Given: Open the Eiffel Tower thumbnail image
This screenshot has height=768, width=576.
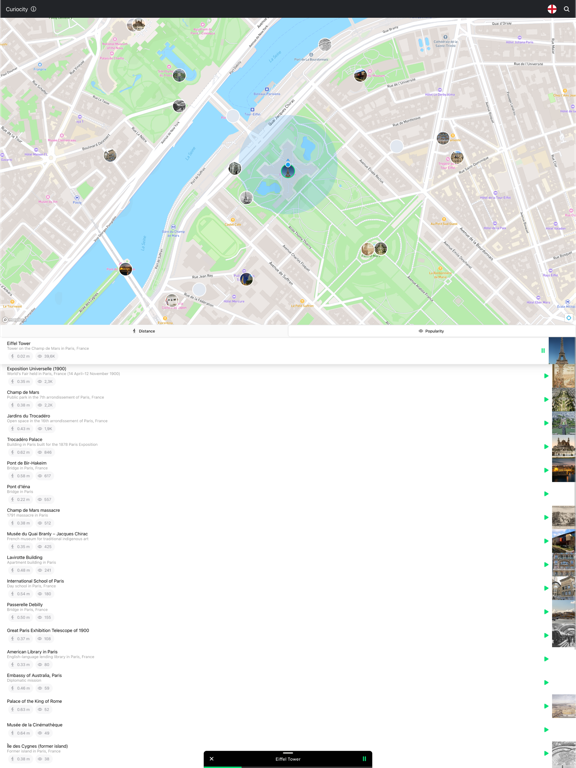Looking at the screenshot, I should pos(562,350).
